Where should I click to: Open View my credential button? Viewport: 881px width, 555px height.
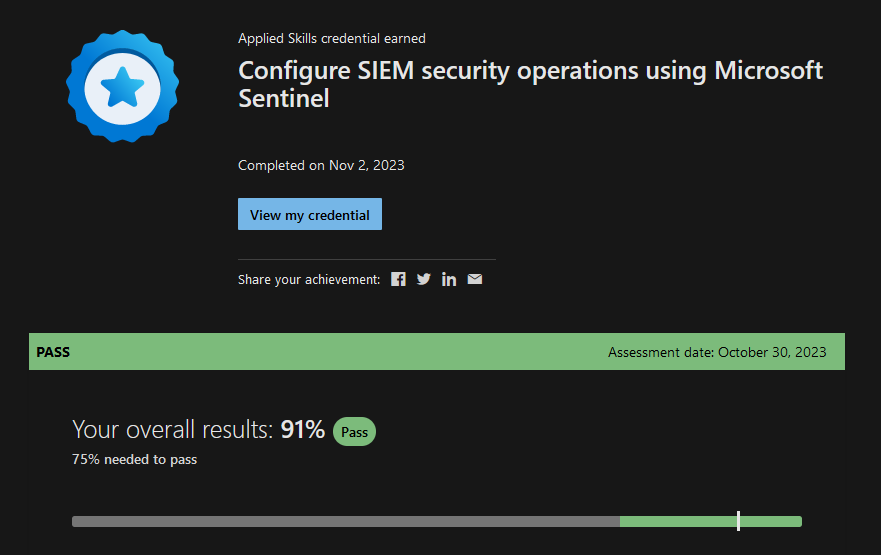[310, 214]
